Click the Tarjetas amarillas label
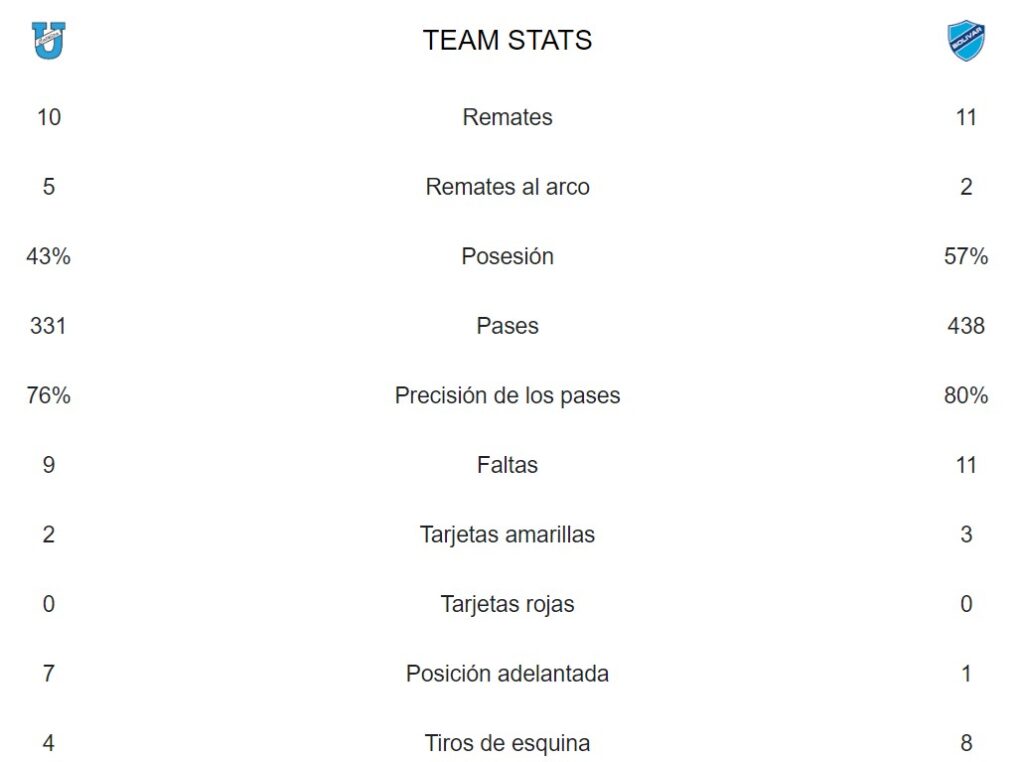The image size is (1024, 762). tap(507, 535)
